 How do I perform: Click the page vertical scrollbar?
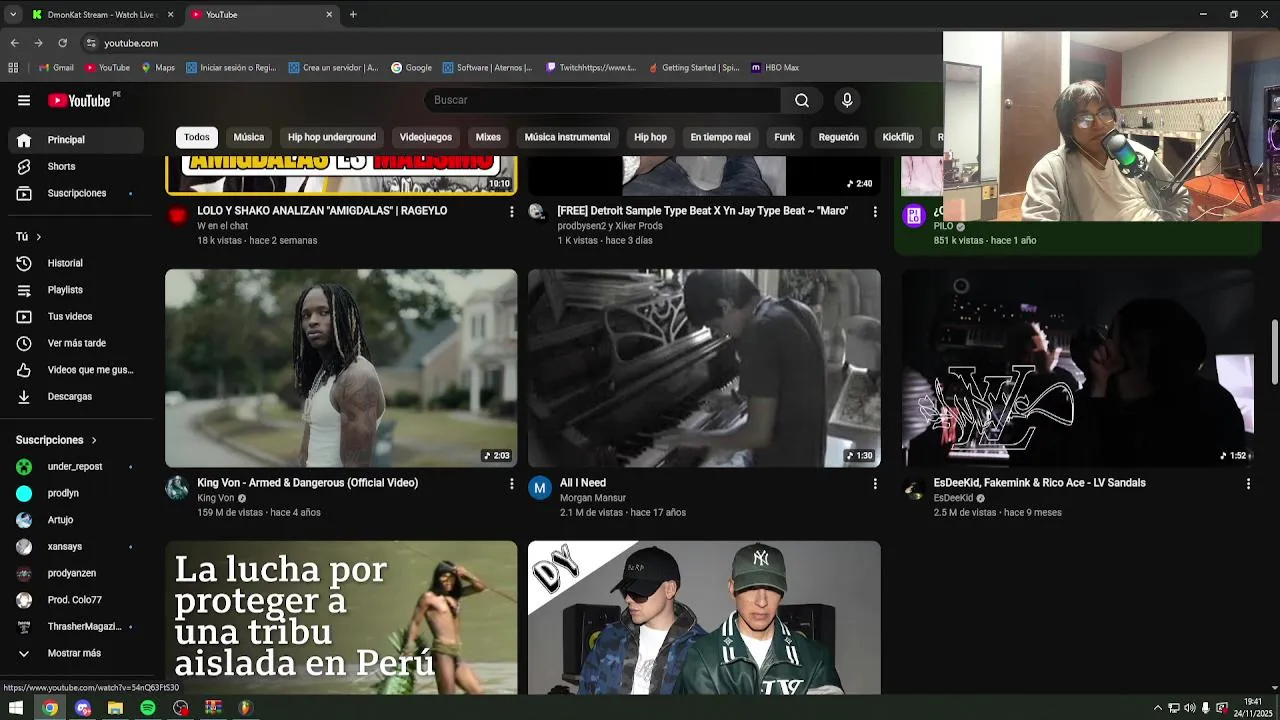pyautogui.click(x=1274, y=352)
